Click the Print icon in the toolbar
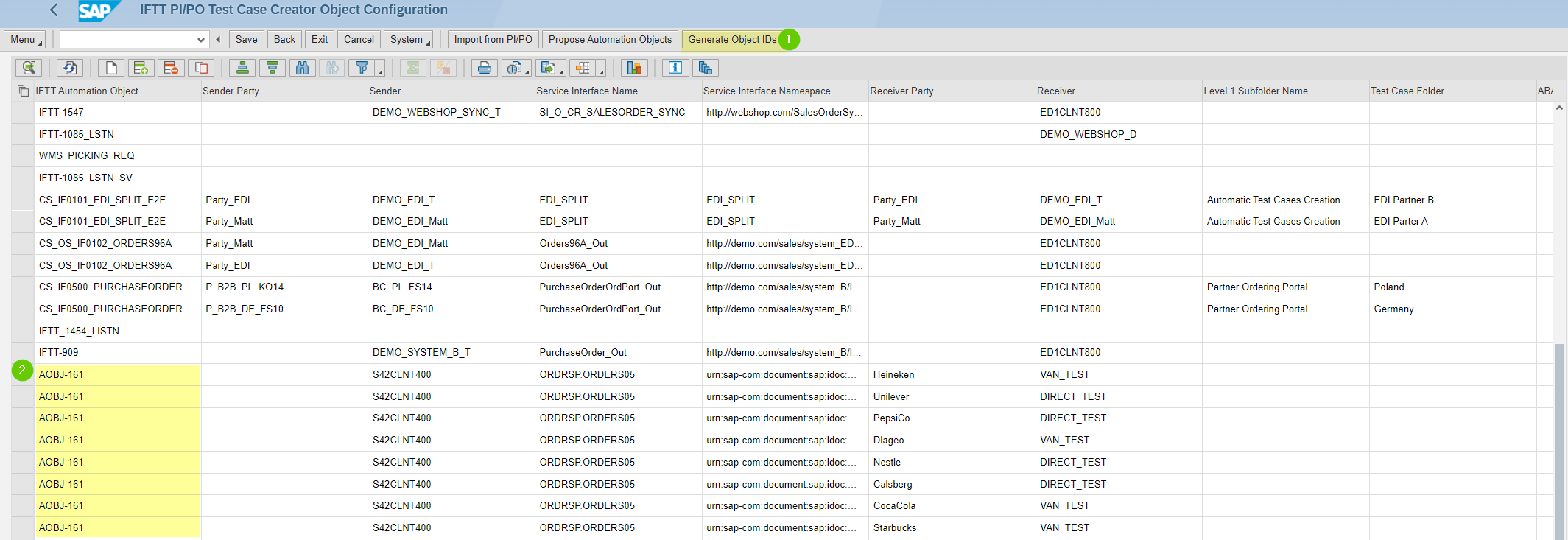The image size is (1568, 540). click(x=484, y=68)
